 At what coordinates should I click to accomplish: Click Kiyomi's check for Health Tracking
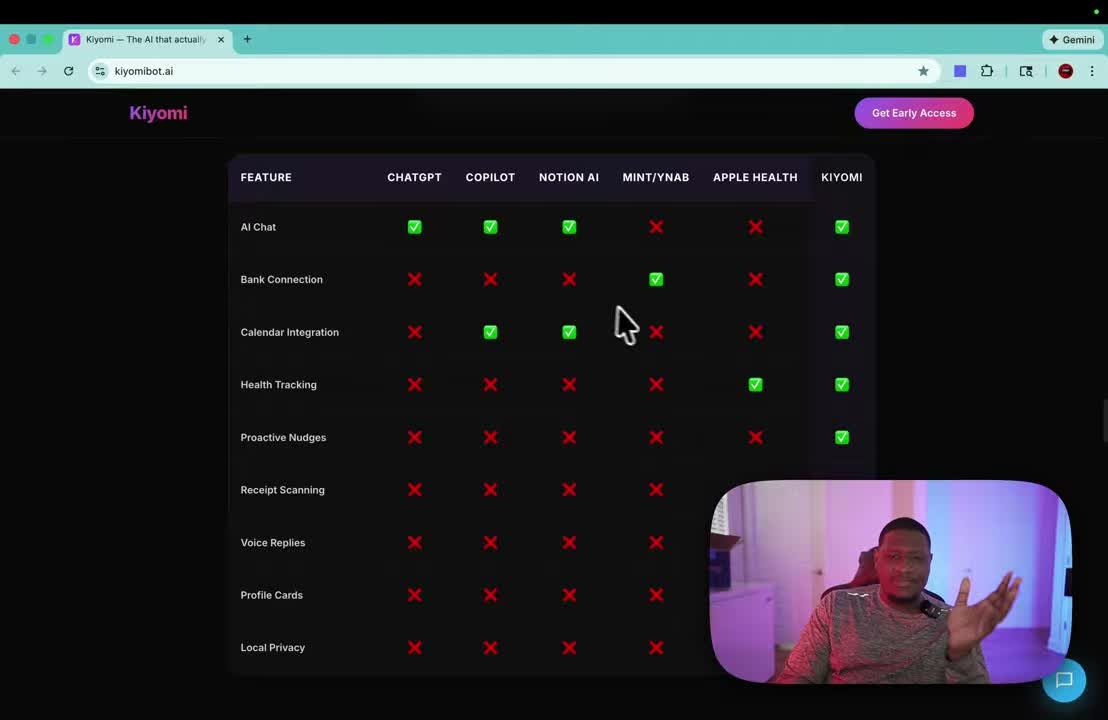coord(842,384)
